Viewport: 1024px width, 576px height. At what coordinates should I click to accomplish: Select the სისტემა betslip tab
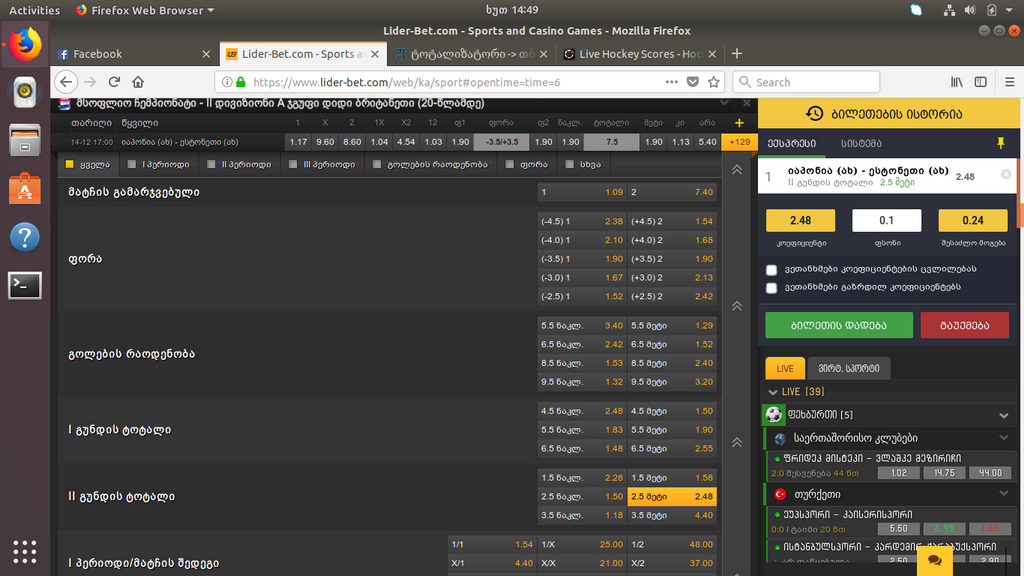point(861,144)
